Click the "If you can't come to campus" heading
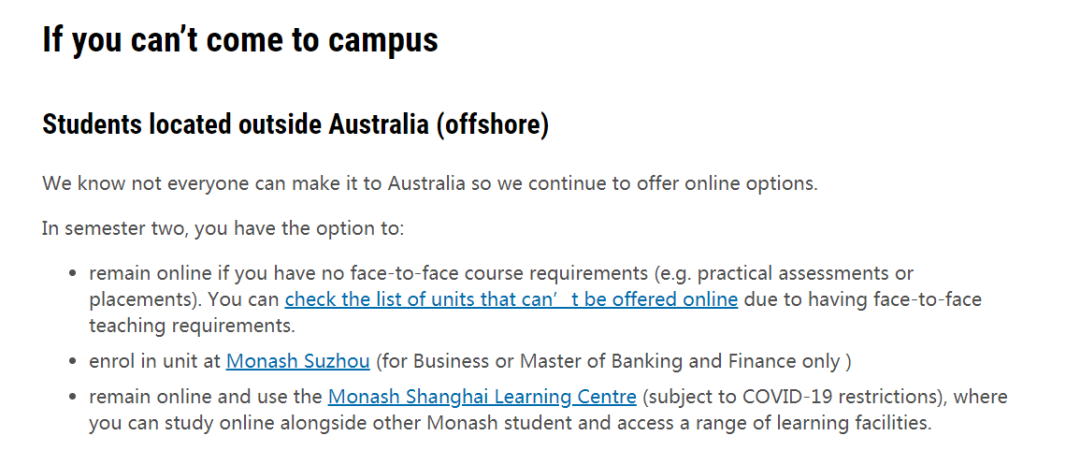1080x465 pixels. click(240, 39)
